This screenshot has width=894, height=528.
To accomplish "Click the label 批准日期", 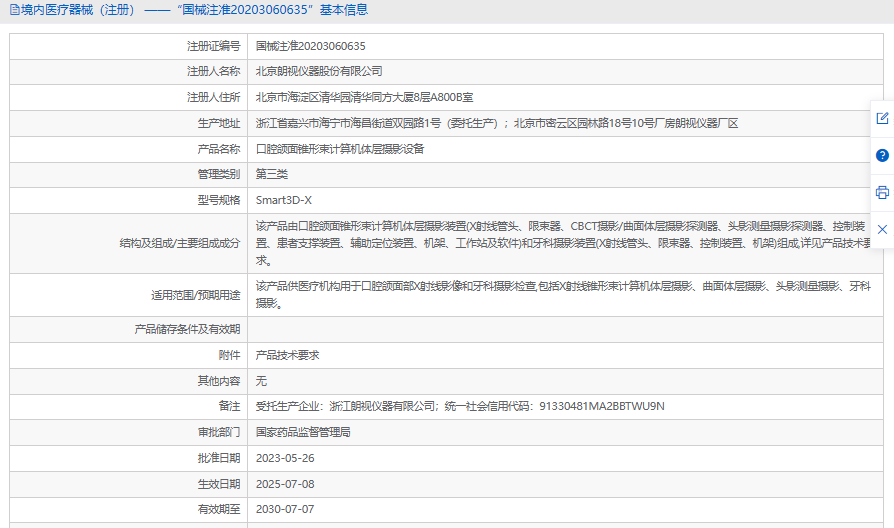I will (219, 458).
